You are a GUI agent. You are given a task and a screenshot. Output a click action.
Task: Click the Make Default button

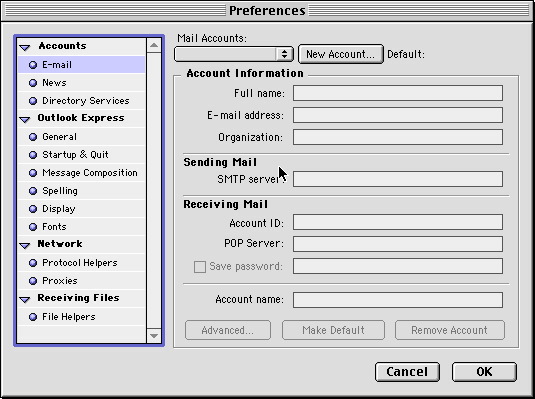coord(333,330)
